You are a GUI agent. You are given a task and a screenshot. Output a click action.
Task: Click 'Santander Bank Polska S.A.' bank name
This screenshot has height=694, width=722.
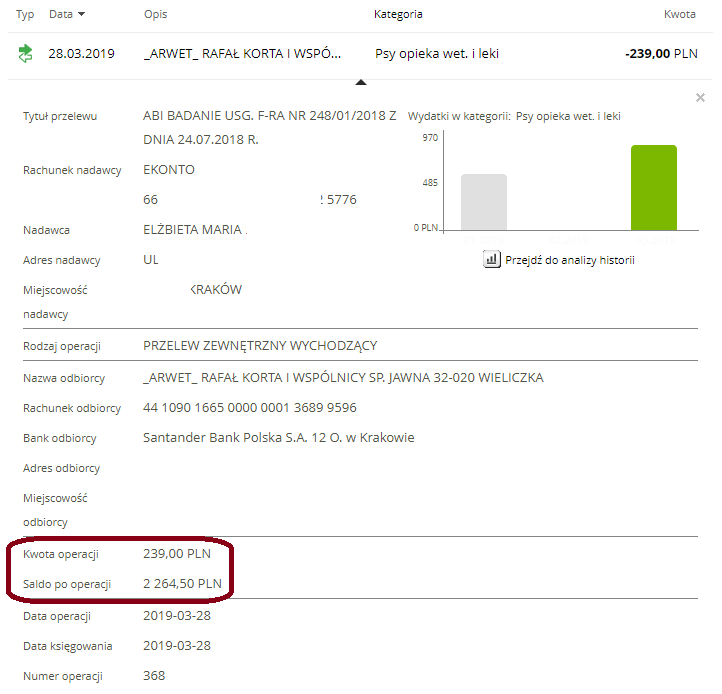279,437
